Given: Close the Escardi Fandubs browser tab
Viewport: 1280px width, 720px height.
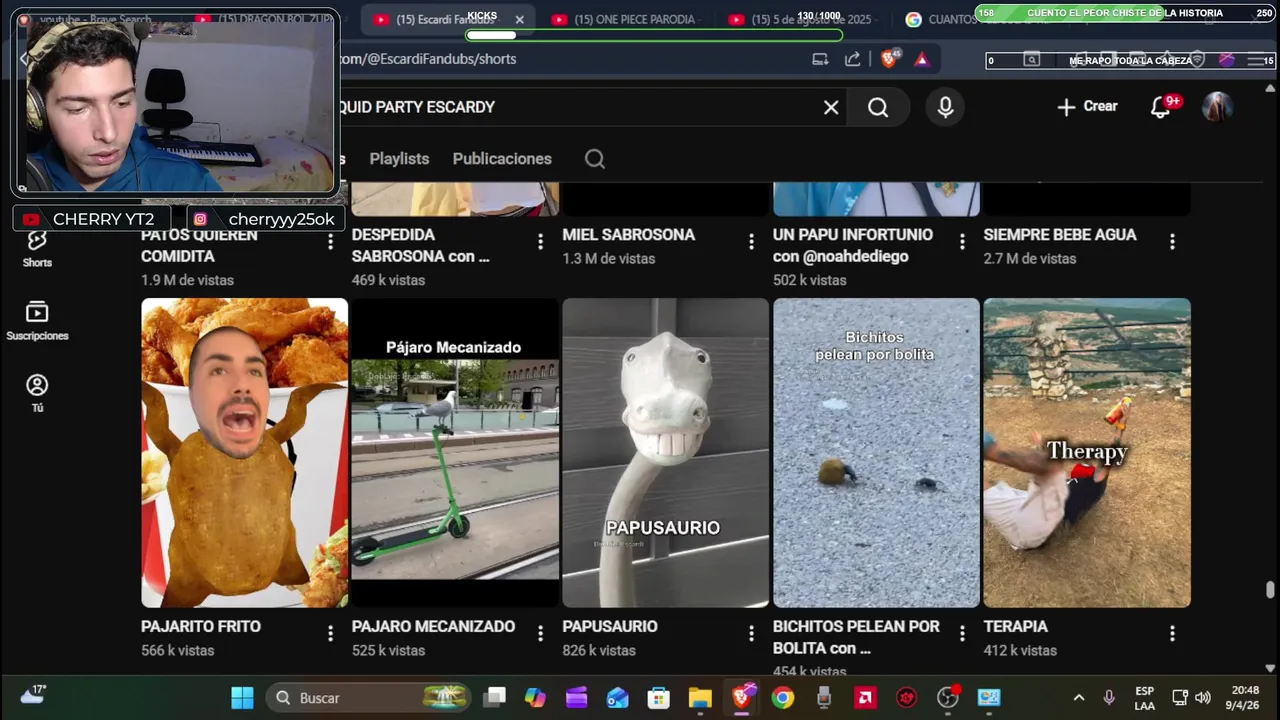Looking at the screenshot, I should tap(519, 19).
